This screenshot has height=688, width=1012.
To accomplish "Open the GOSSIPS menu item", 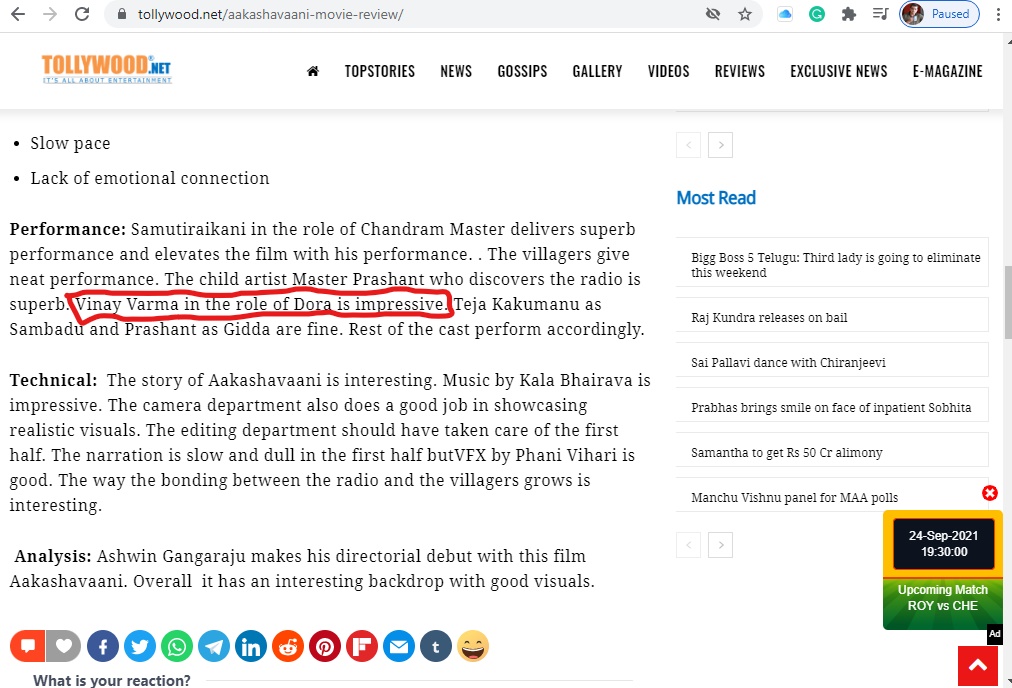I will 522,71.
